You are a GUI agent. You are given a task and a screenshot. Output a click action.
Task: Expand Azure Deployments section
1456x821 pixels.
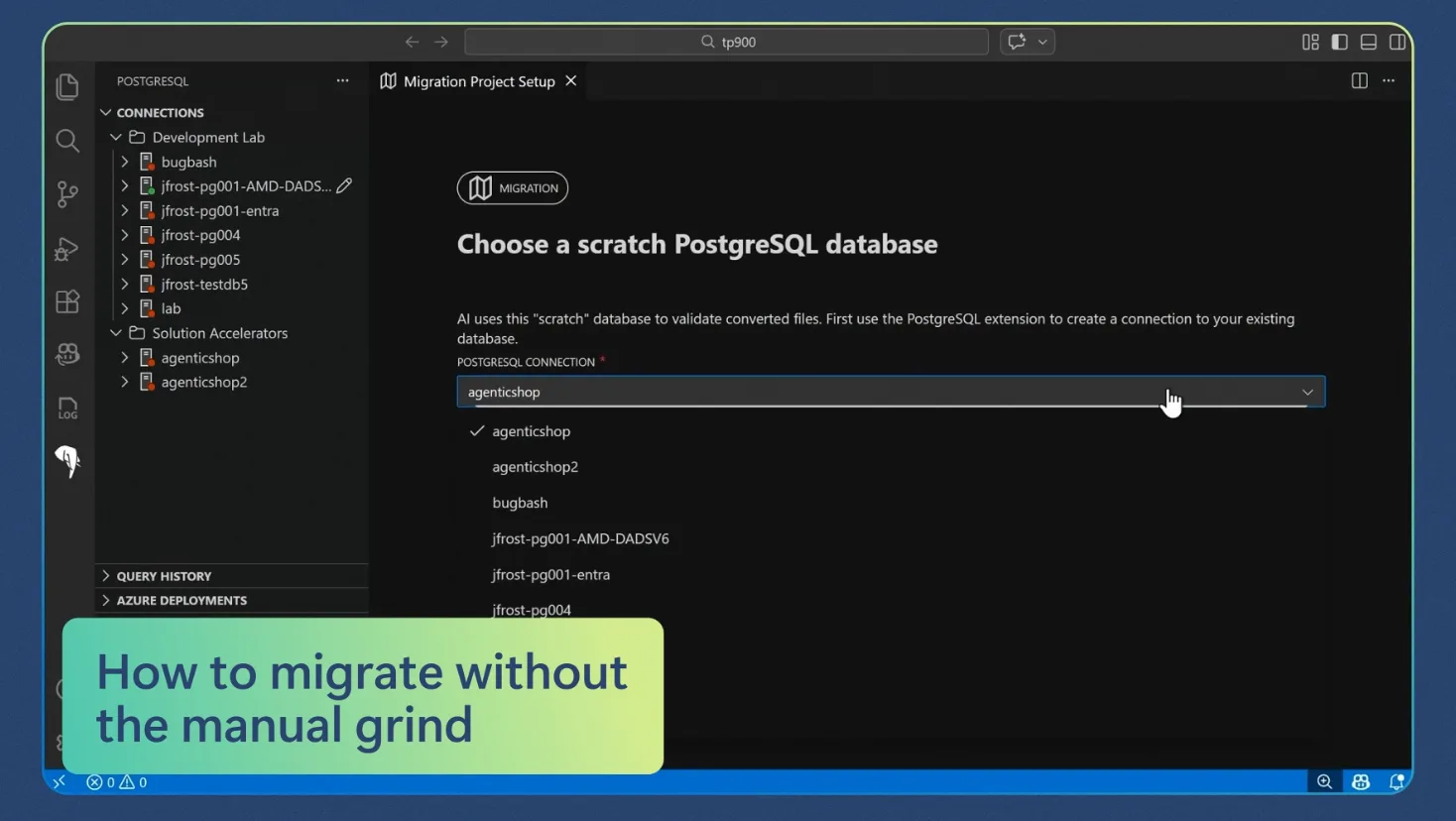[182, 600]
